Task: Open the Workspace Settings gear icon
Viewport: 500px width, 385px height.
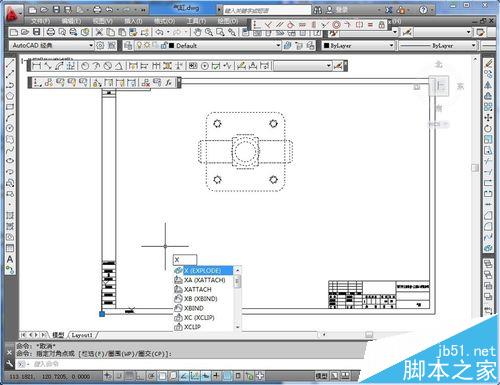Action: tap(100, 45)
